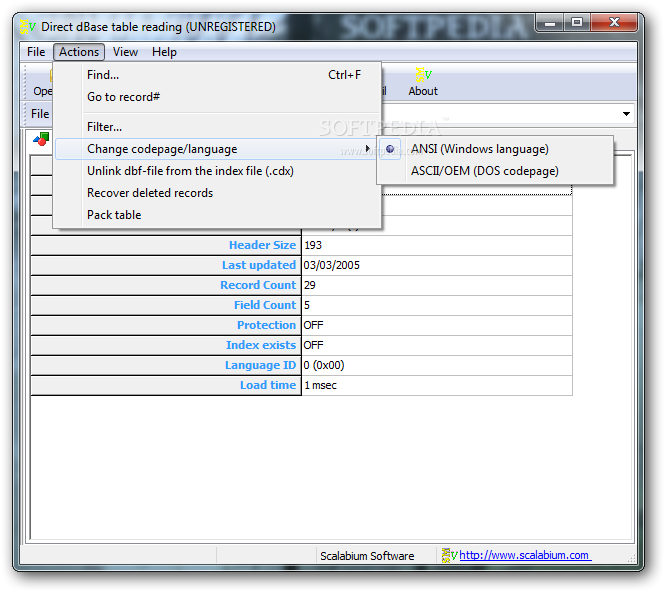
Task: Open the View menu
Action: coord(125,52)
